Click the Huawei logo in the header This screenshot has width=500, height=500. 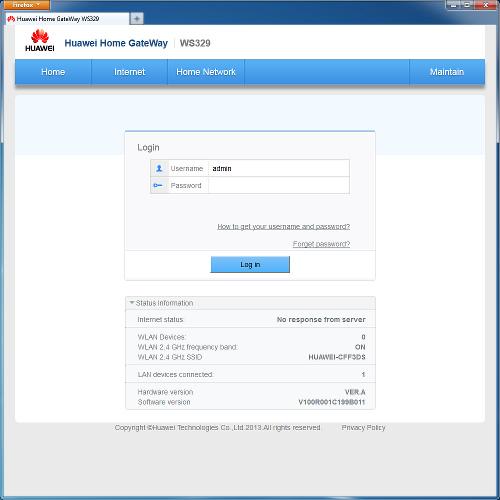(x=40, y=40)
